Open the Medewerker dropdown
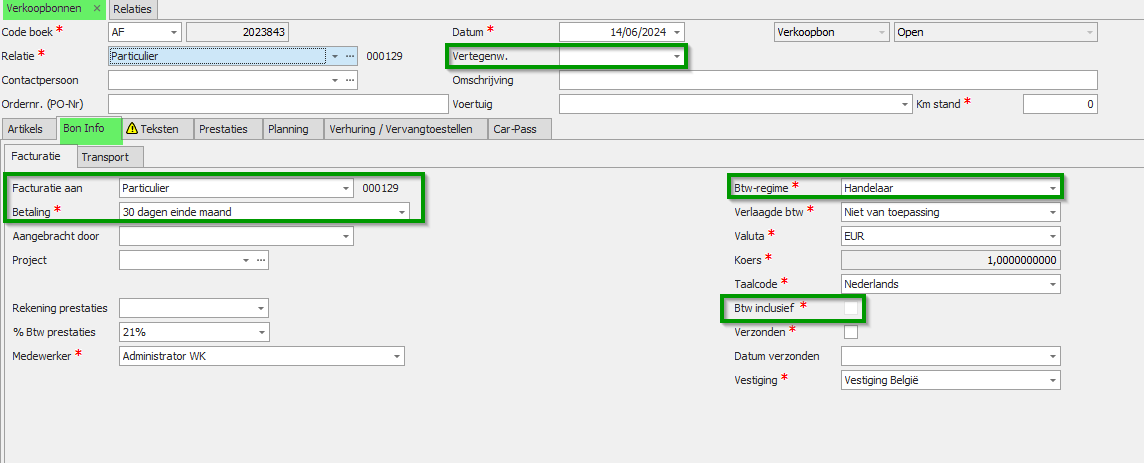This screenshot has width=1144, height=463. (x=397, y=357)
